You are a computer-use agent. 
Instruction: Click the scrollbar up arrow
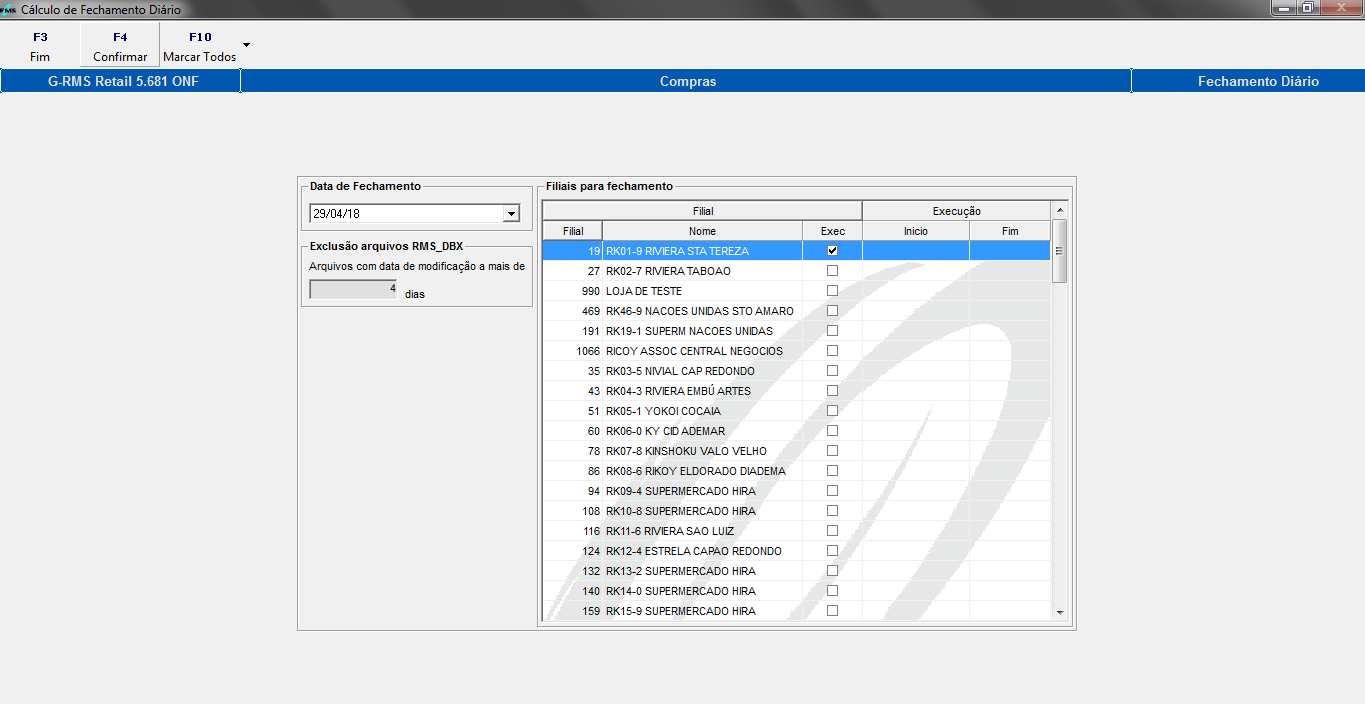click(1060, 210)
